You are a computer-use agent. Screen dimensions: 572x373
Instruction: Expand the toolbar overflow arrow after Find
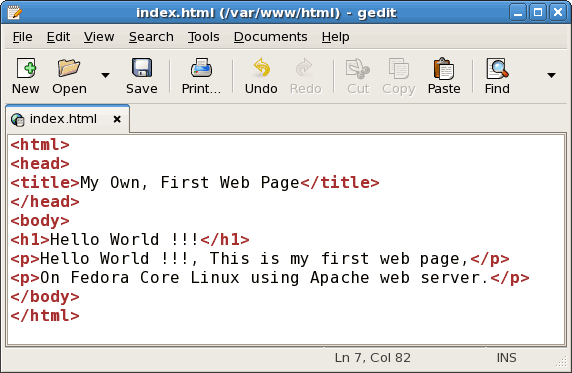point(551,76)
